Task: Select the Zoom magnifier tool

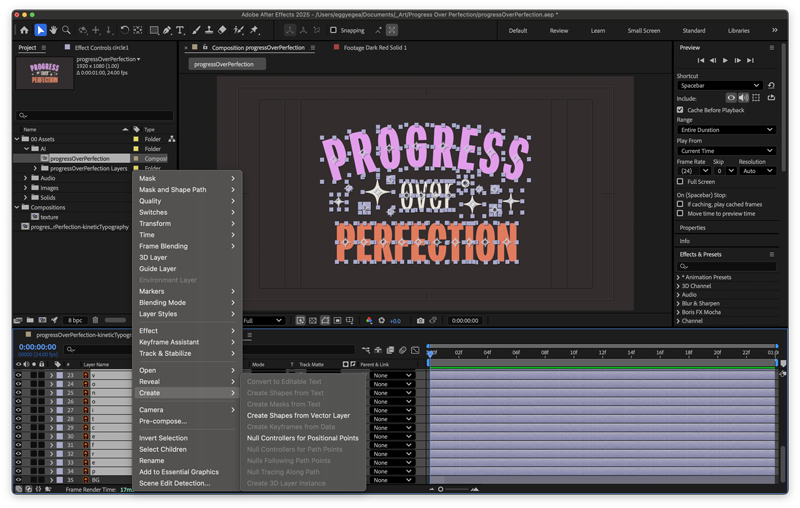Action: coord(67,30)
